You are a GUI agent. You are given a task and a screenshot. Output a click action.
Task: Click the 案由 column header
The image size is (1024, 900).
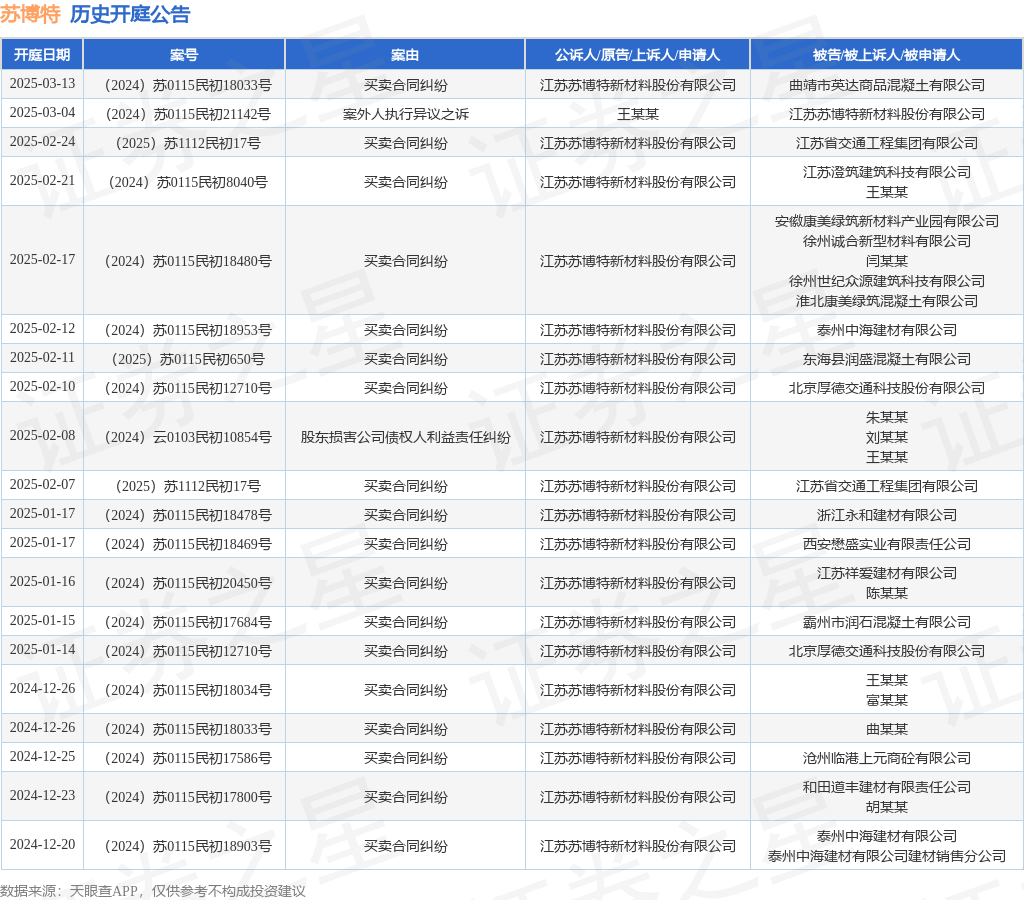point(405,55)
